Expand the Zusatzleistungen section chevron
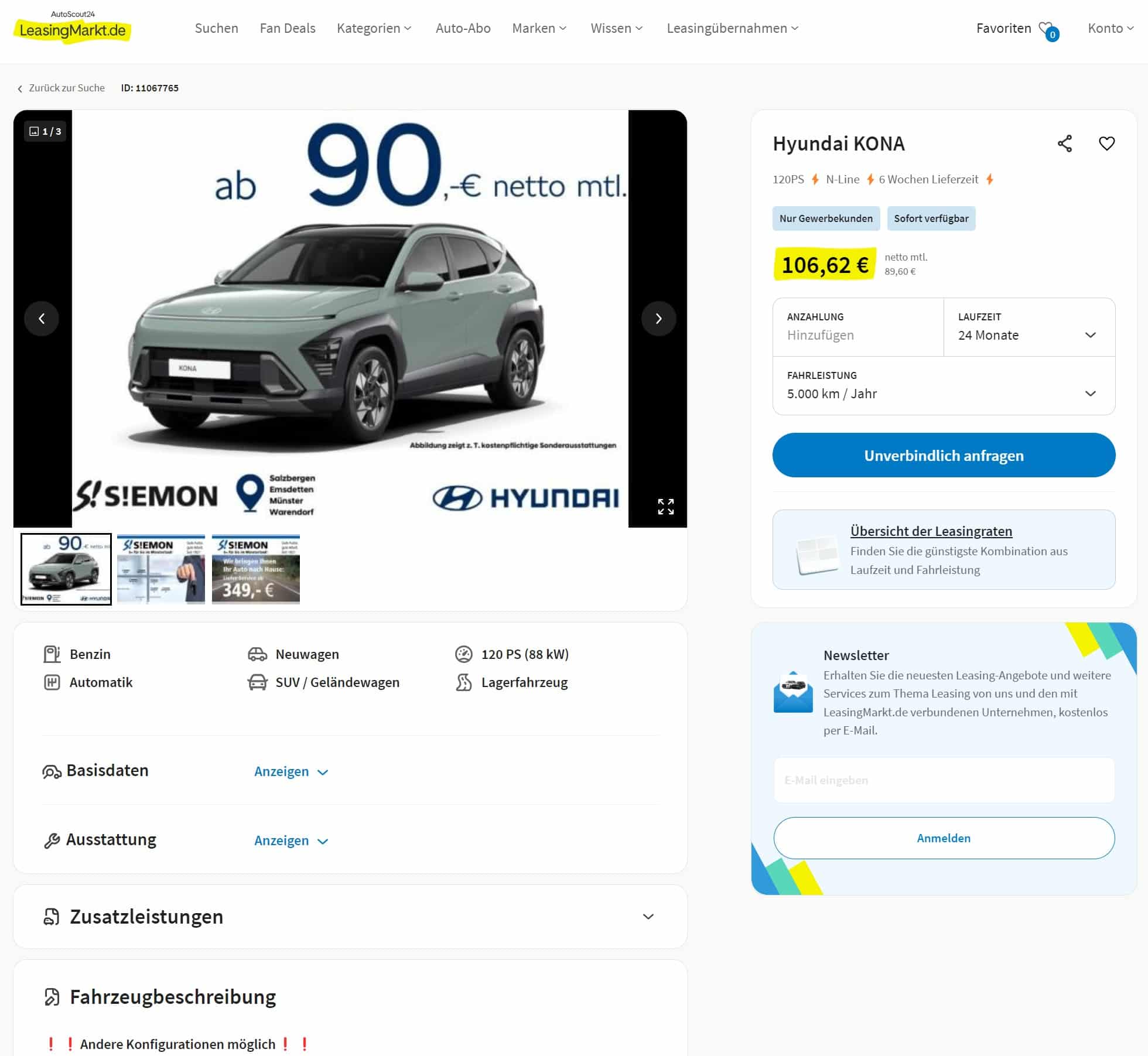 click(x=648, y=917)
